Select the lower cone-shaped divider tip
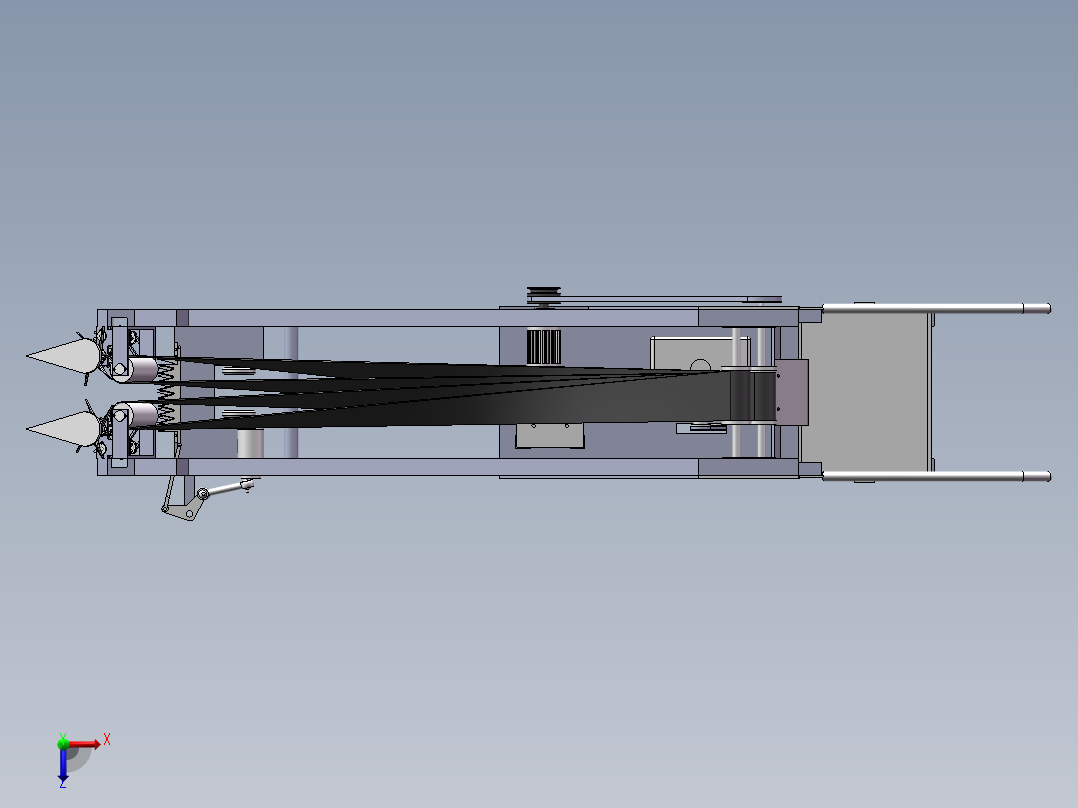The width and height of the screenshot is (1078, 808). pos(64,428)
